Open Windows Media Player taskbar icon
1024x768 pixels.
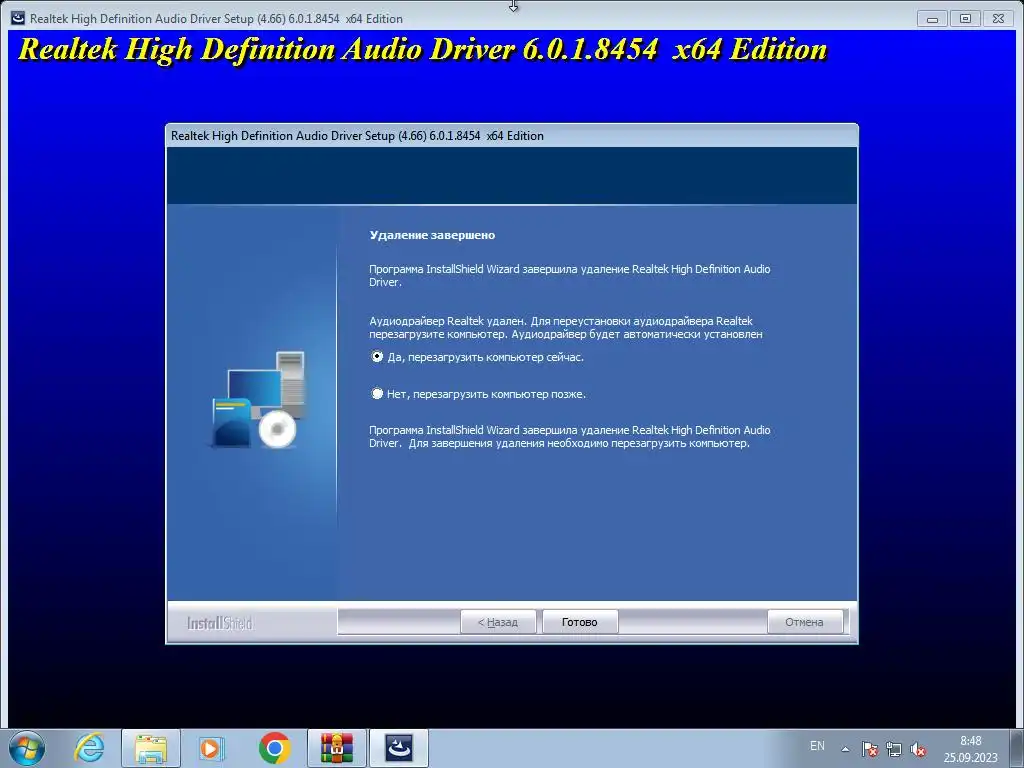point(211,748)
